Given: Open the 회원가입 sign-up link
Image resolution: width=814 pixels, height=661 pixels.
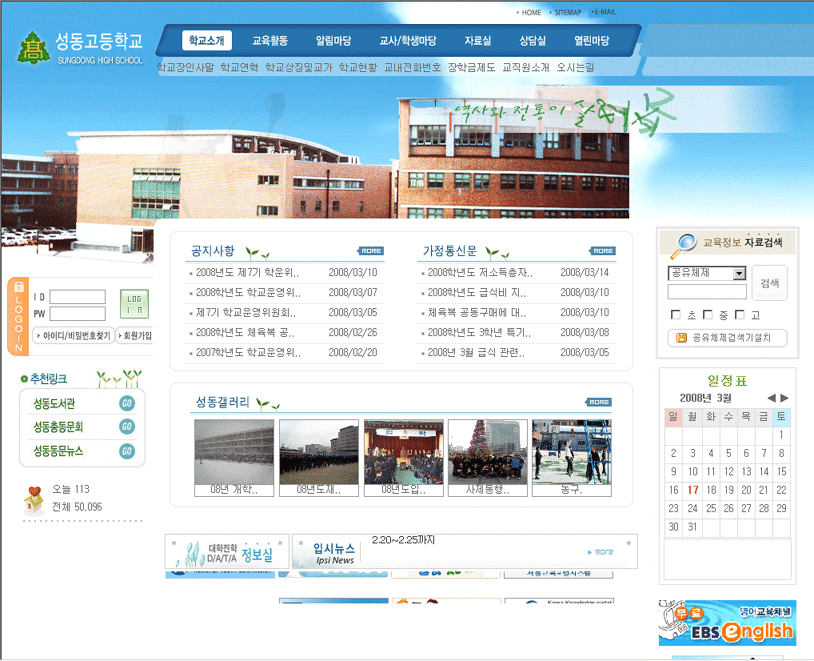Looking at the screenshot, I should click(134, 336).
